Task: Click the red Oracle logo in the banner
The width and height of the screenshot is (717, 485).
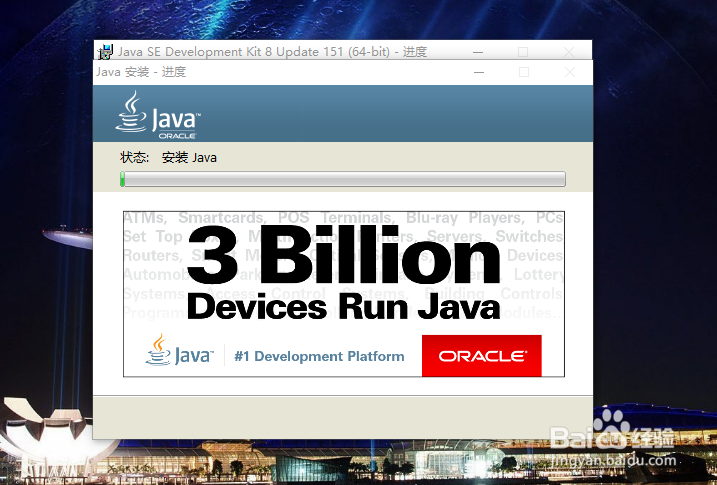Action: 482,356
